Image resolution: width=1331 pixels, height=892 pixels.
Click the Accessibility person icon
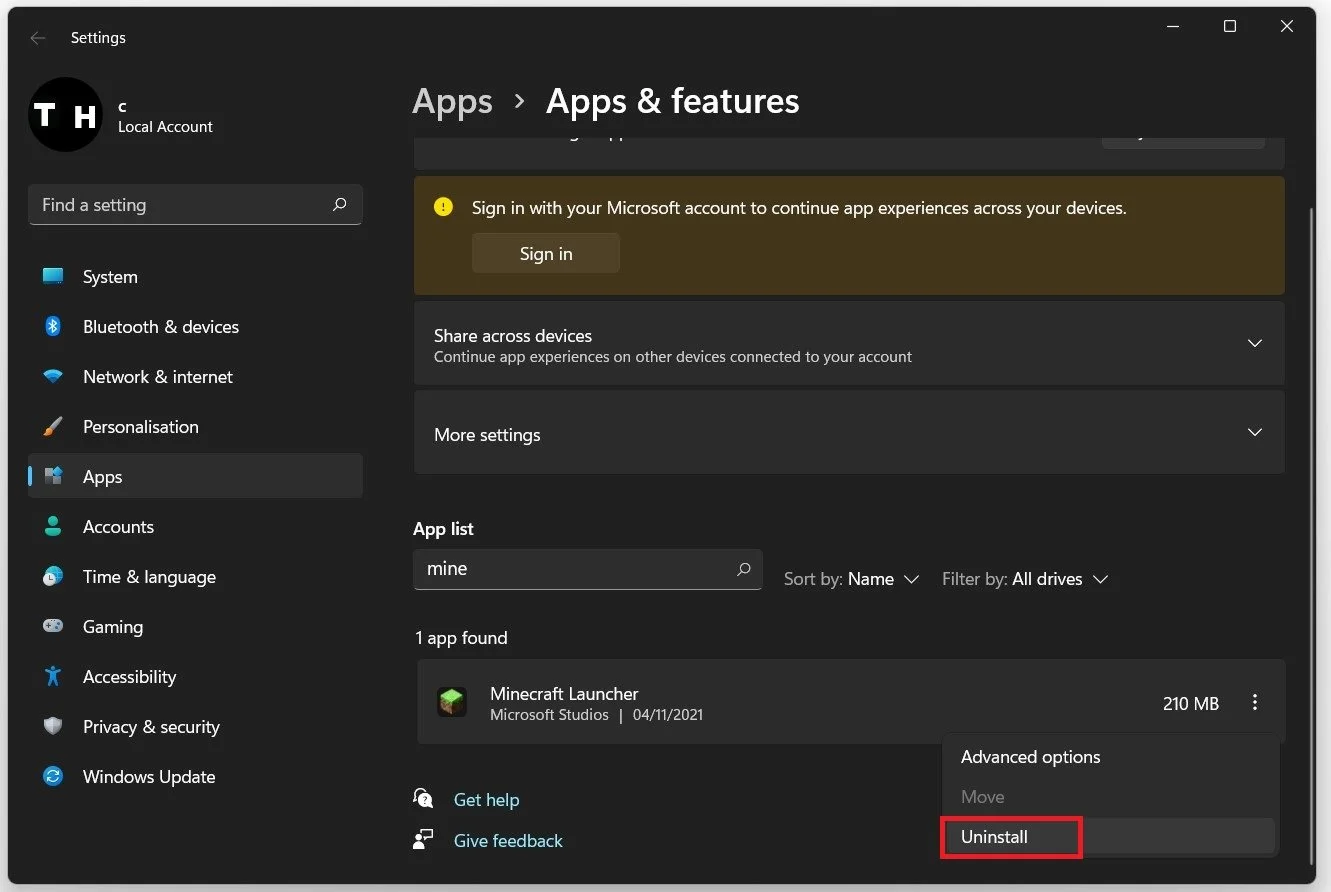53,677
